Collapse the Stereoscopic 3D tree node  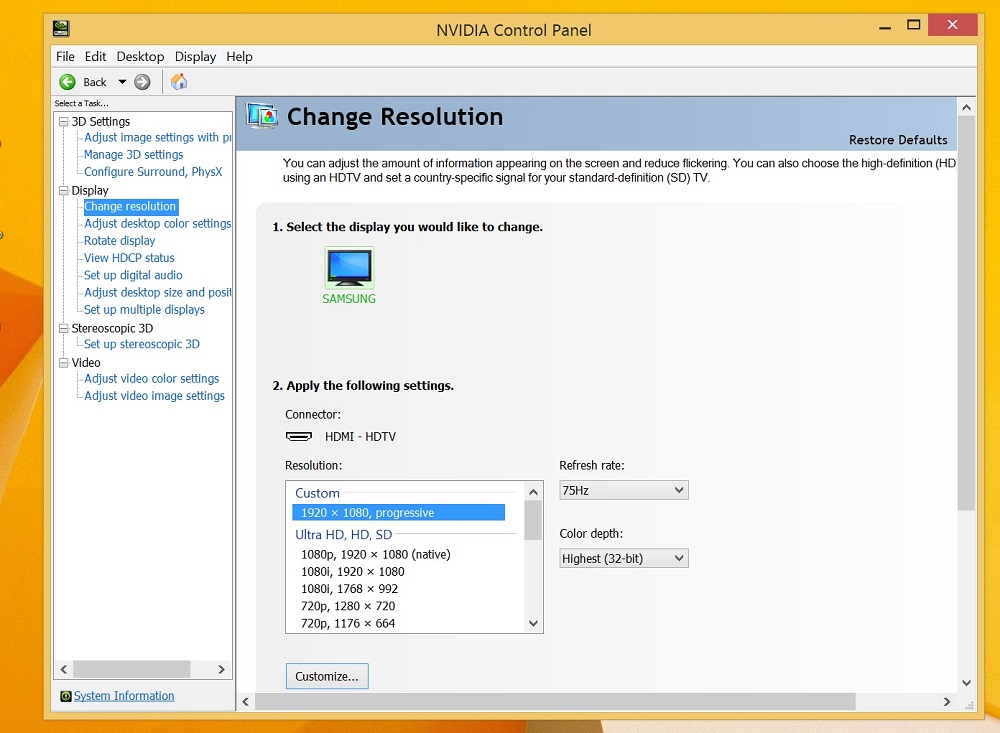(63, 328)
